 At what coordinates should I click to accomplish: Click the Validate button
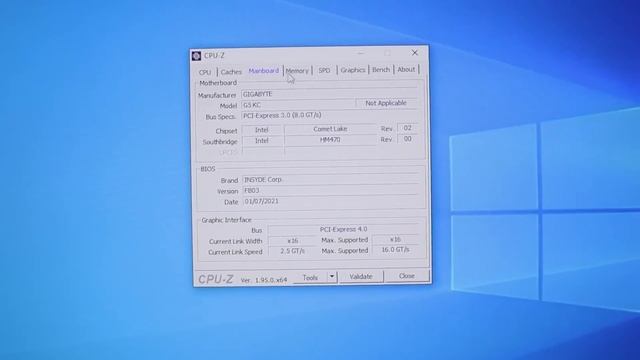[x=361, y=277]
